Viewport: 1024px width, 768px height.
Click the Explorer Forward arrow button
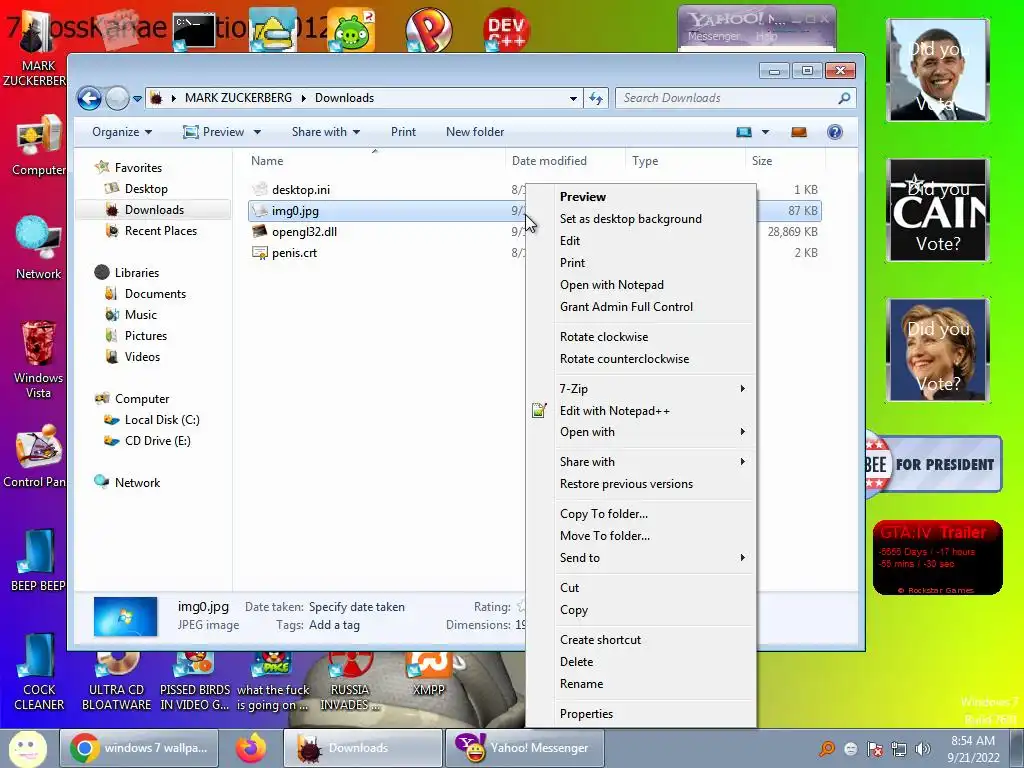118,99
